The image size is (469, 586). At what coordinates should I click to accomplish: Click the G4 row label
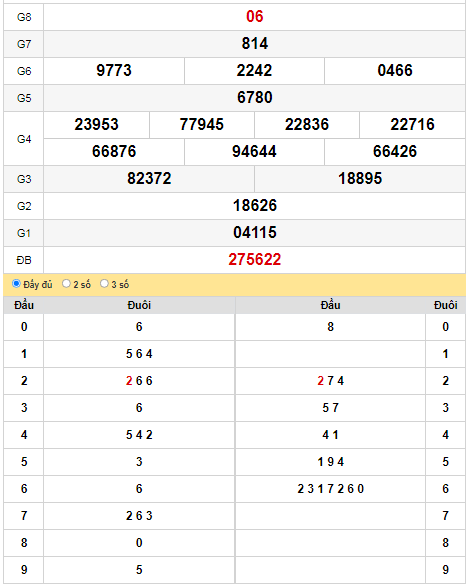coord(24,139)
